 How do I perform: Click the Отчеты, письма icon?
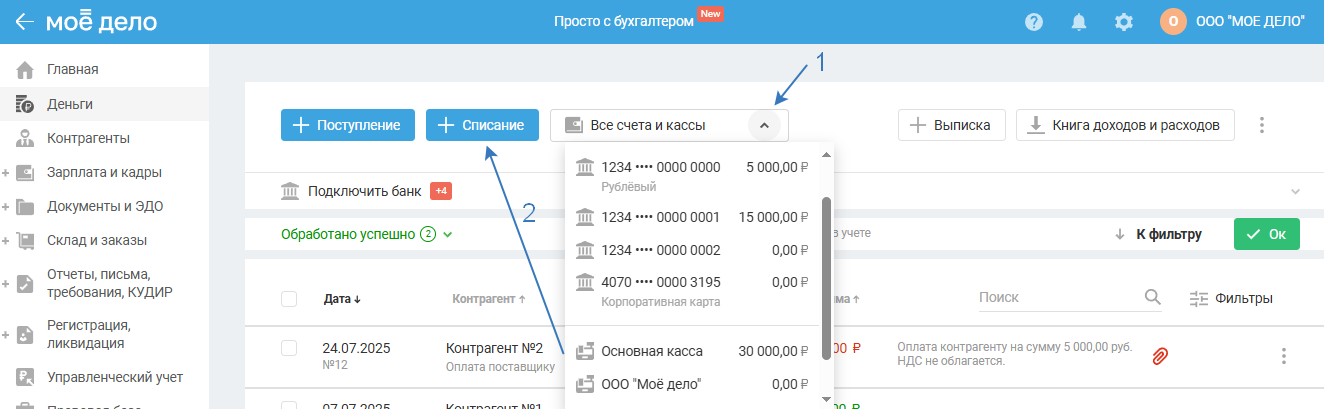(26, 283)
